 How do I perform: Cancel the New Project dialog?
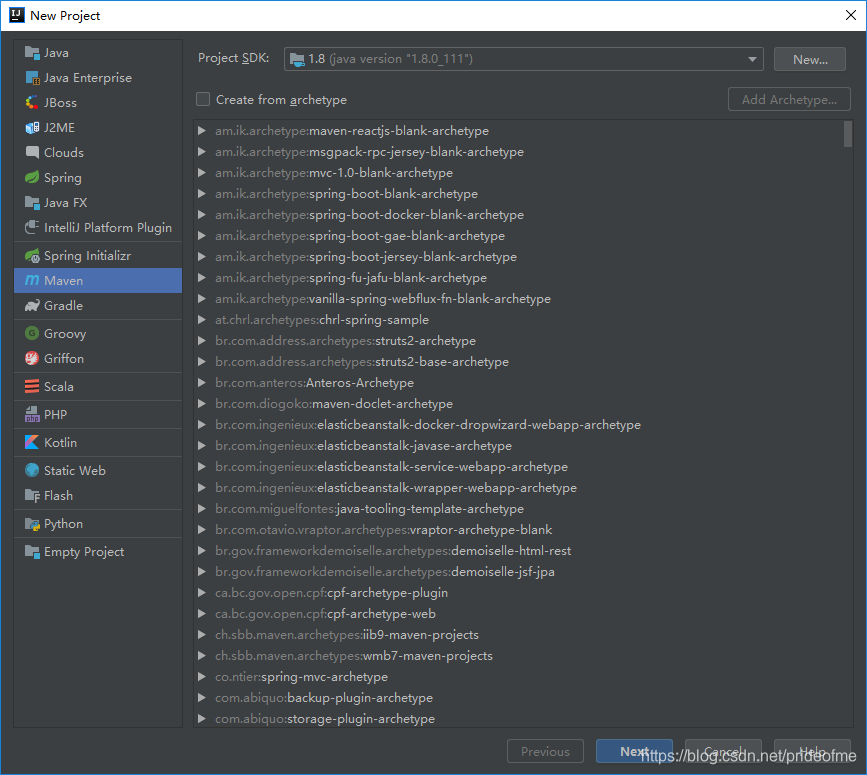pyautogui.click(x=723, y=751)
